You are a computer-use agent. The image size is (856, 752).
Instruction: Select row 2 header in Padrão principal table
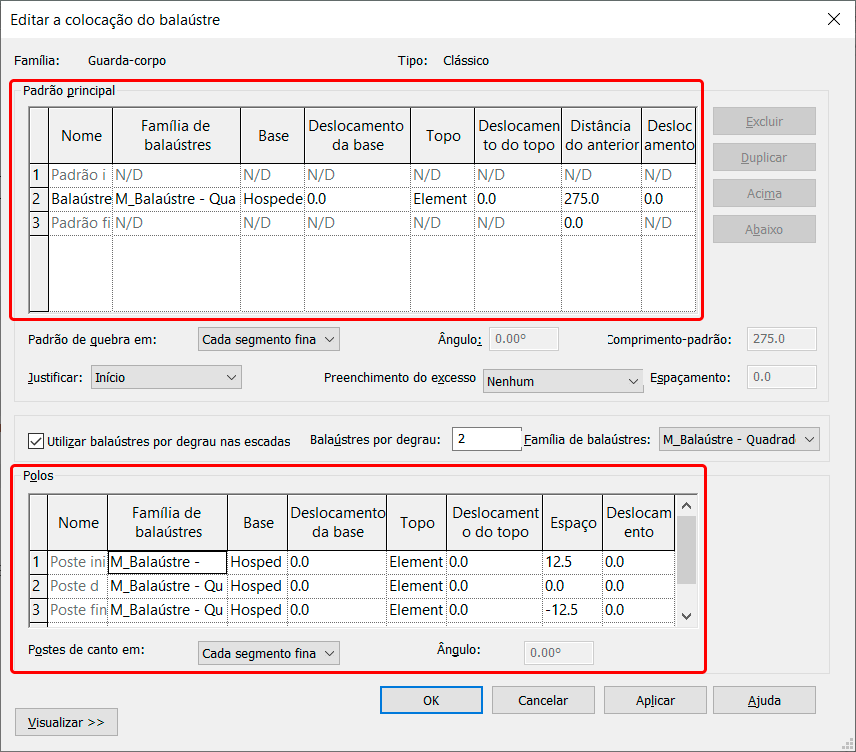pos(38,199)
